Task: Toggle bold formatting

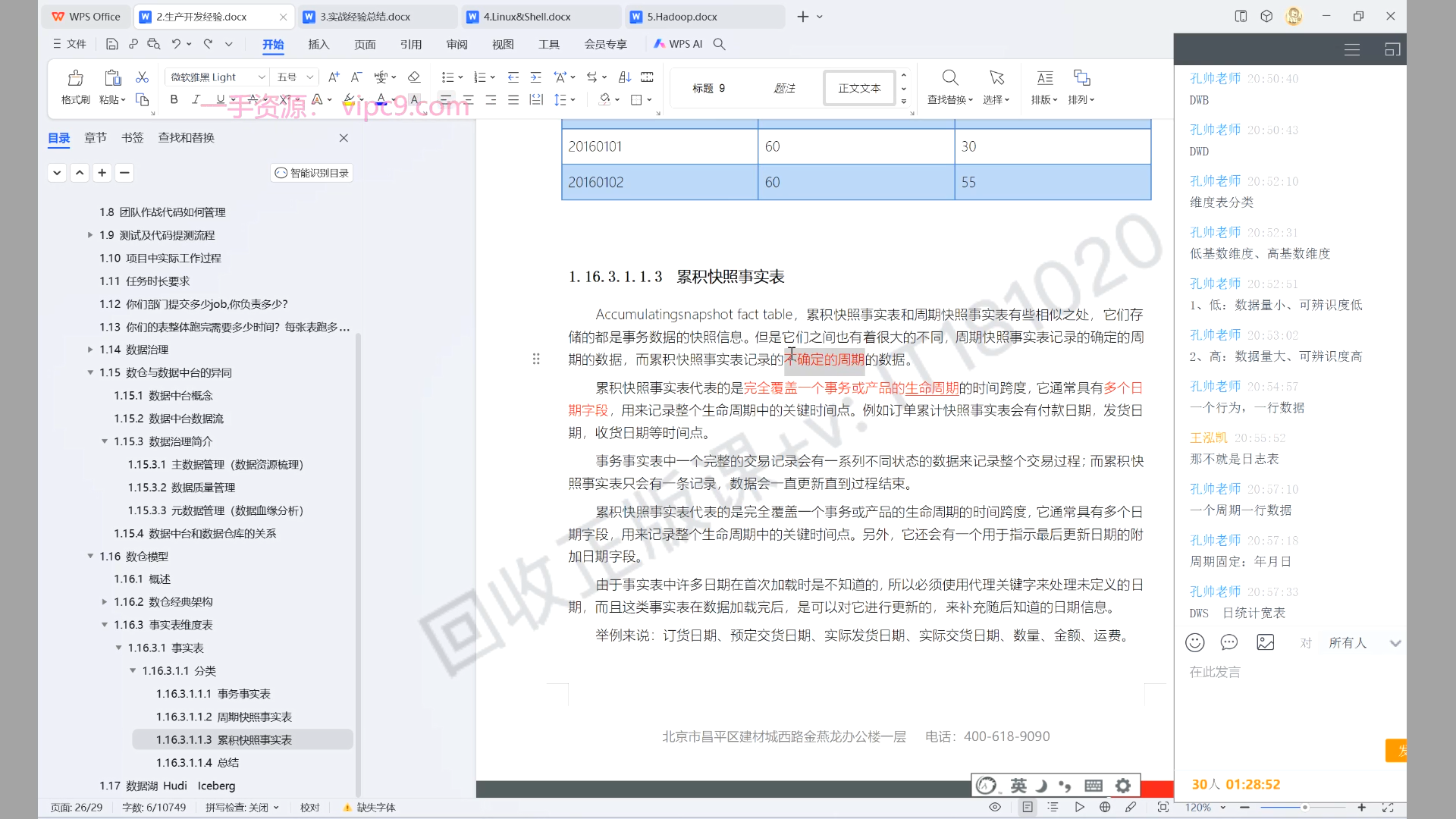Action: (174, 99)
